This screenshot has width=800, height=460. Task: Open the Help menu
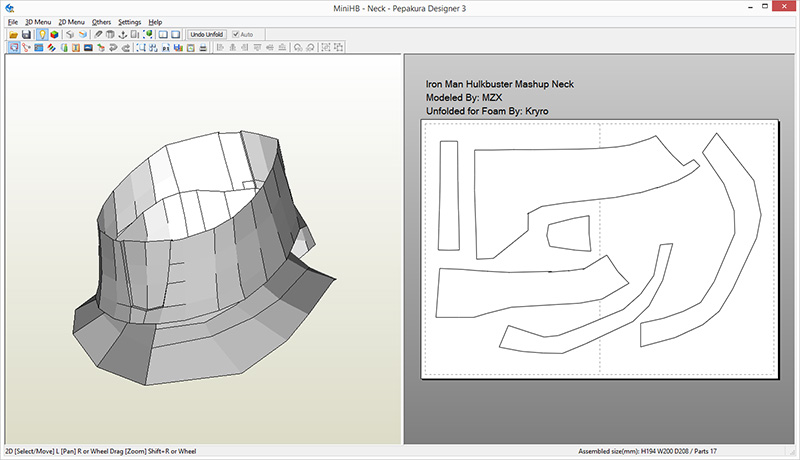coord(155,22)
